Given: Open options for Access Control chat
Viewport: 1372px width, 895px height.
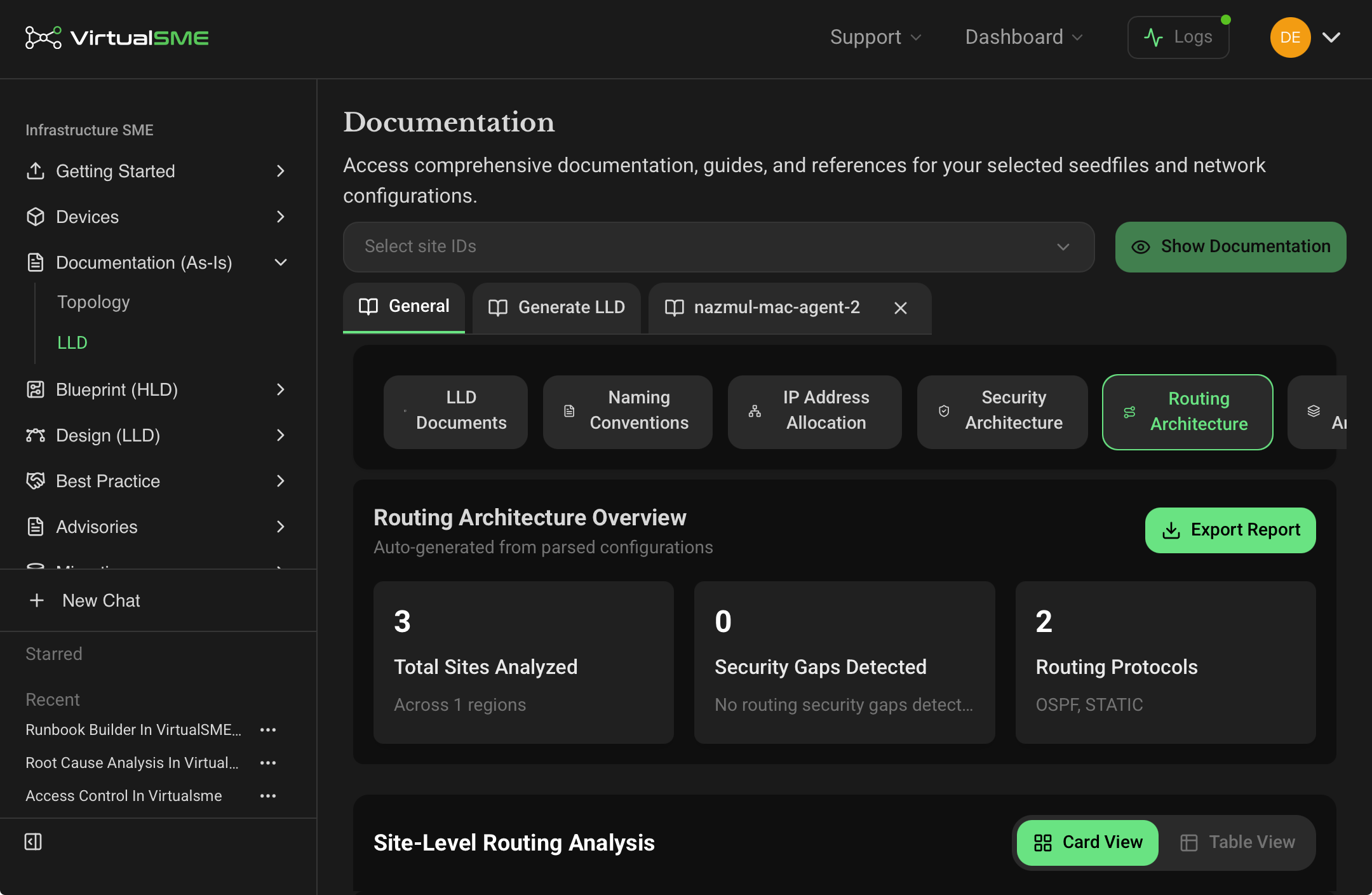Looking at the screenshot, I should click(x=268, y=796).
